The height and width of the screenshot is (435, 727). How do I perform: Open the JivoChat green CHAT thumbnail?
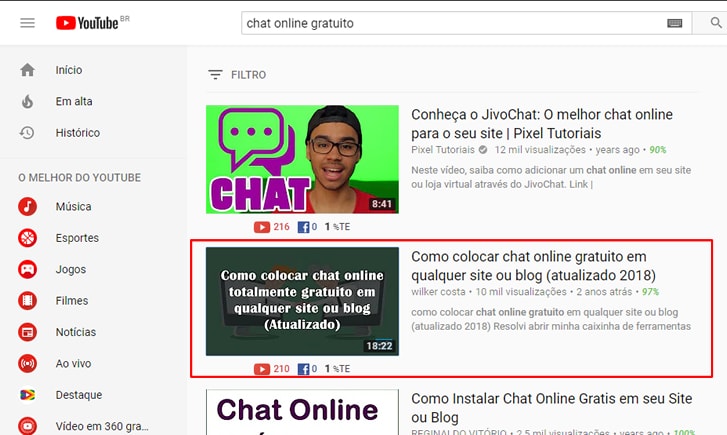(x=302, y=159)
